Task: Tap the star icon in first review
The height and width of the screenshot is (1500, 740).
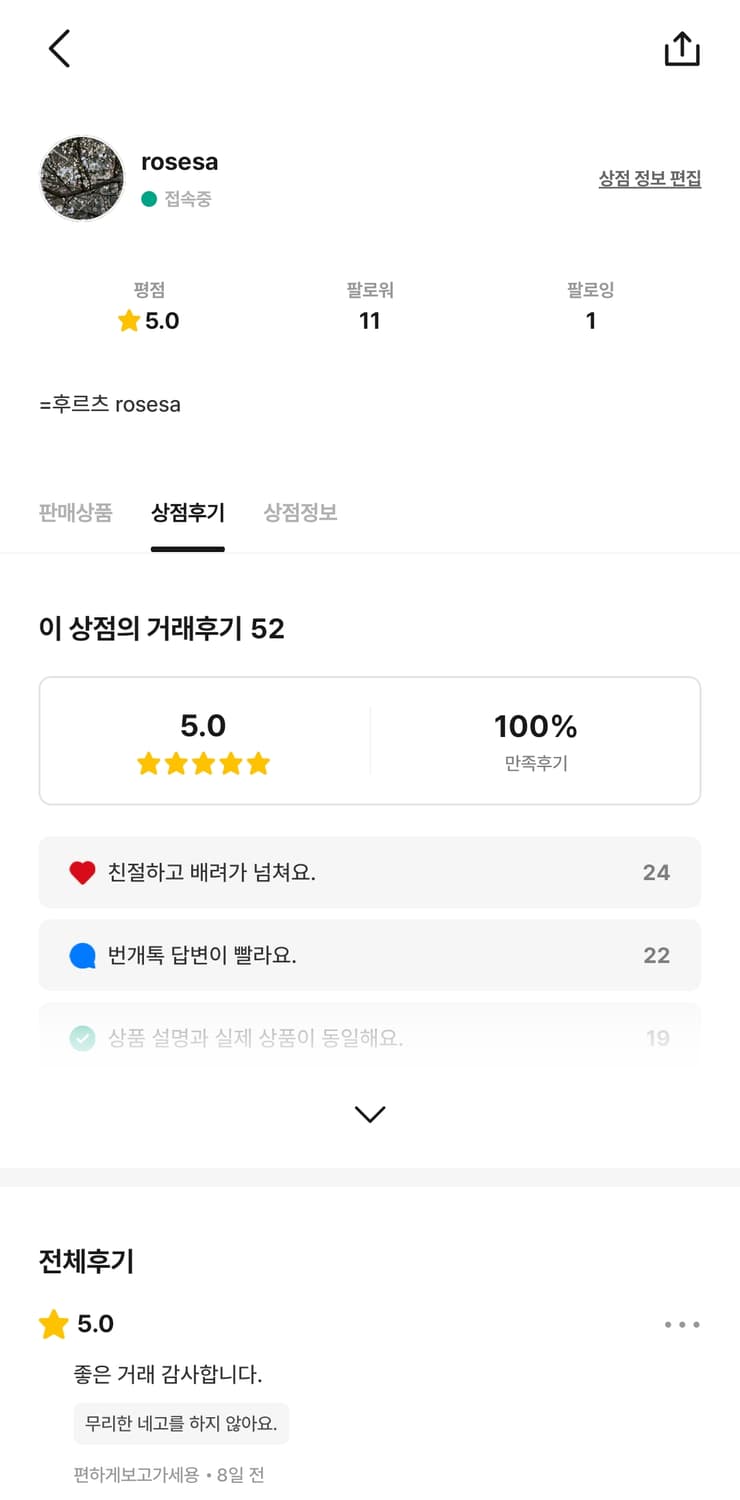Action: point(53,1325)
